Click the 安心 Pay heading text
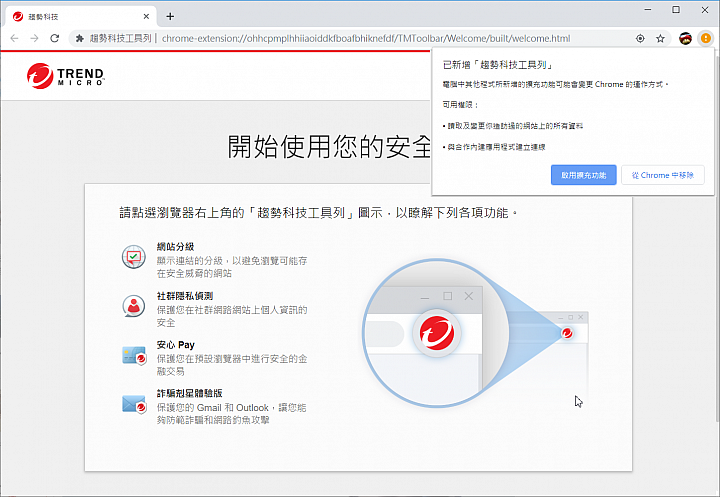The image size is (720, 497). [175, 345]
